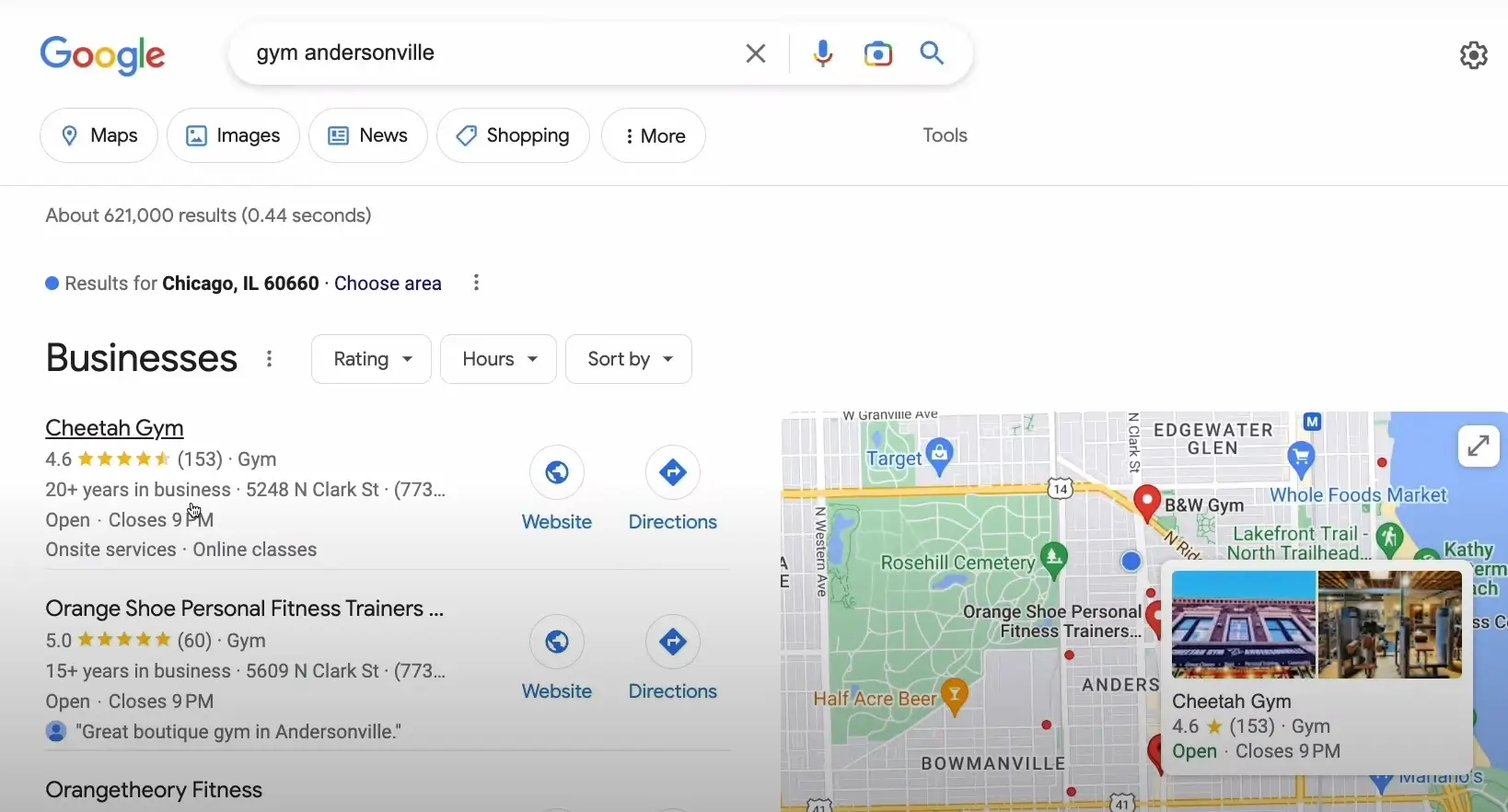Open the Sort by dropdown
The height and width of the screenshot is (812, 1508).
pos(629,359)
